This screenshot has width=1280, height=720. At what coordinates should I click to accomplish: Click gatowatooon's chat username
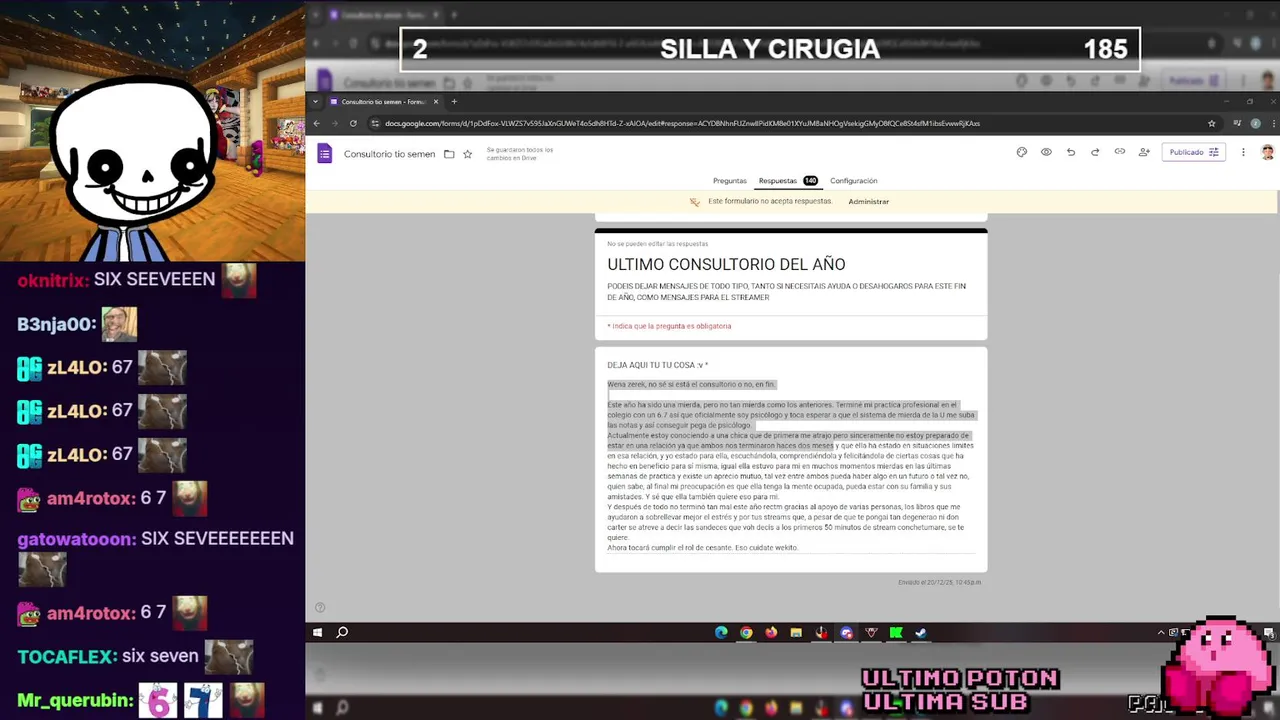(76, 539)
